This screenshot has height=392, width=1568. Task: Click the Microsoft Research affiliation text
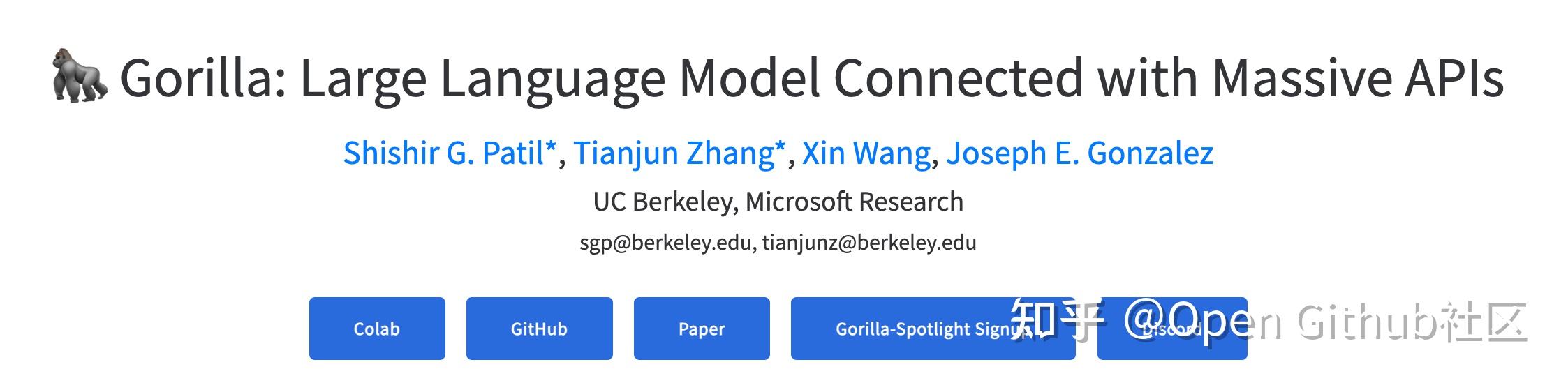coord(855,202)
